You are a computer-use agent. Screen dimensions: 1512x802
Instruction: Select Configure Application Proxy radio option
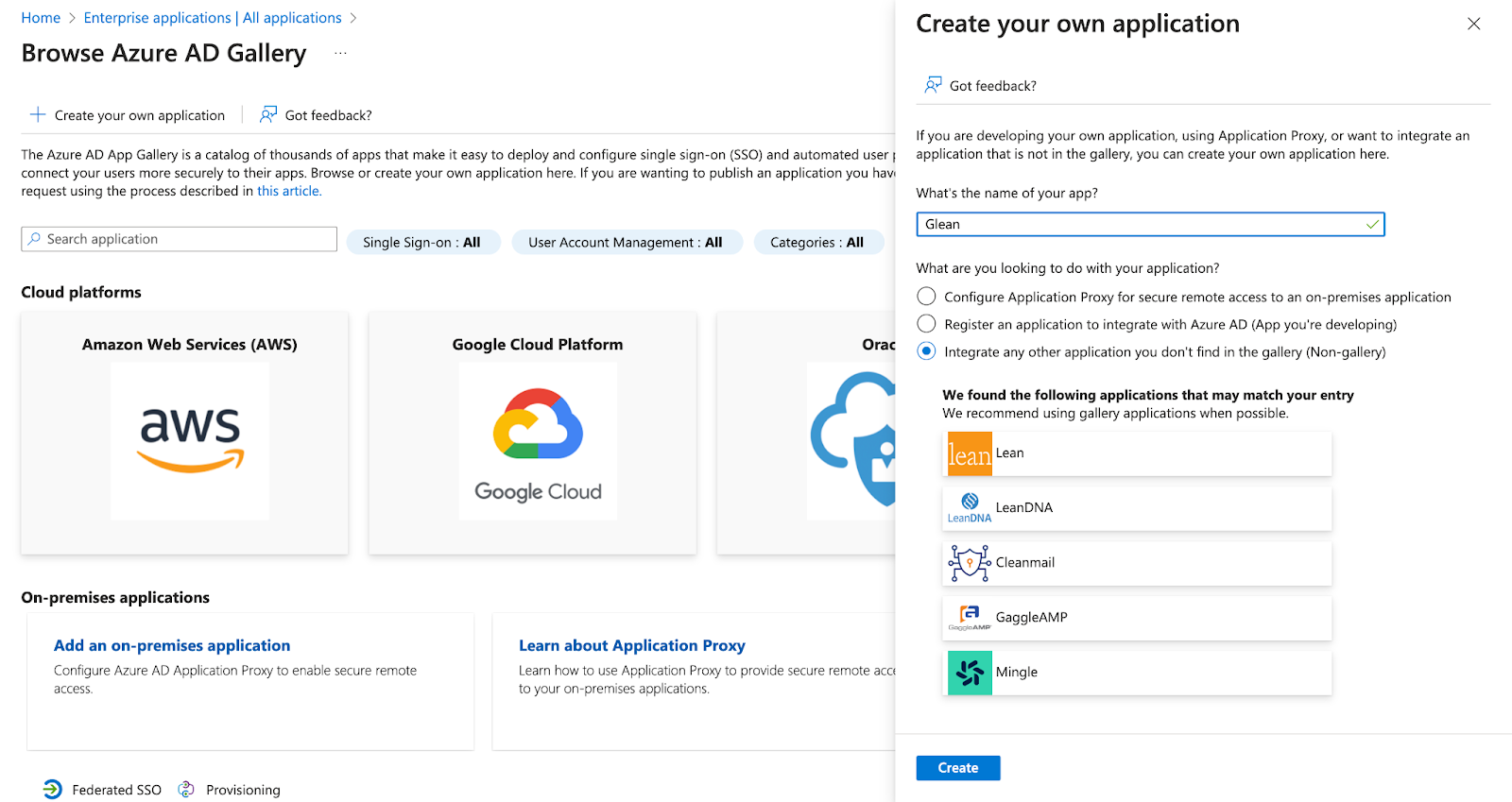pyautogui.click(x=926, y=297)
